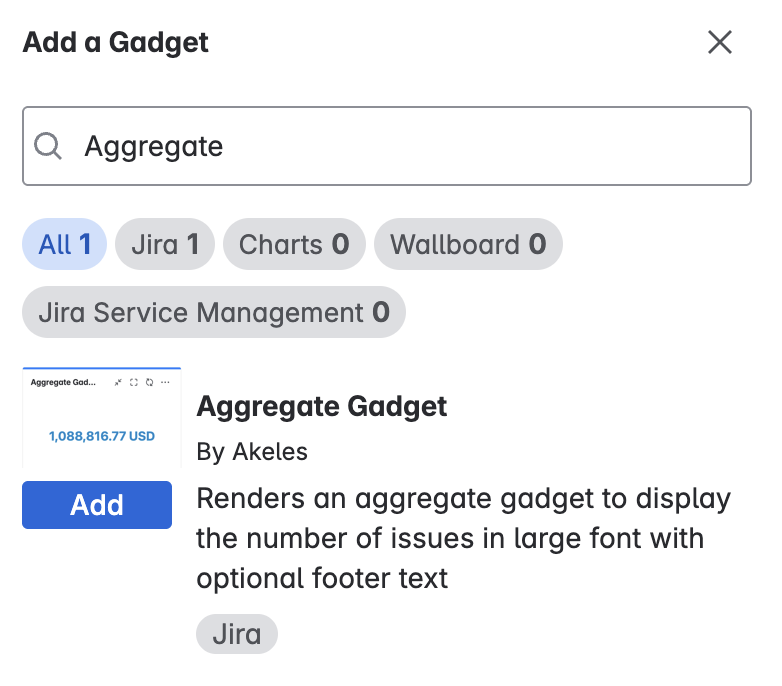The width and height of the screenshot is (782, 686).
Task: Click the fullscreen icon in the gadget preview
Action: (x=134, y=383)
